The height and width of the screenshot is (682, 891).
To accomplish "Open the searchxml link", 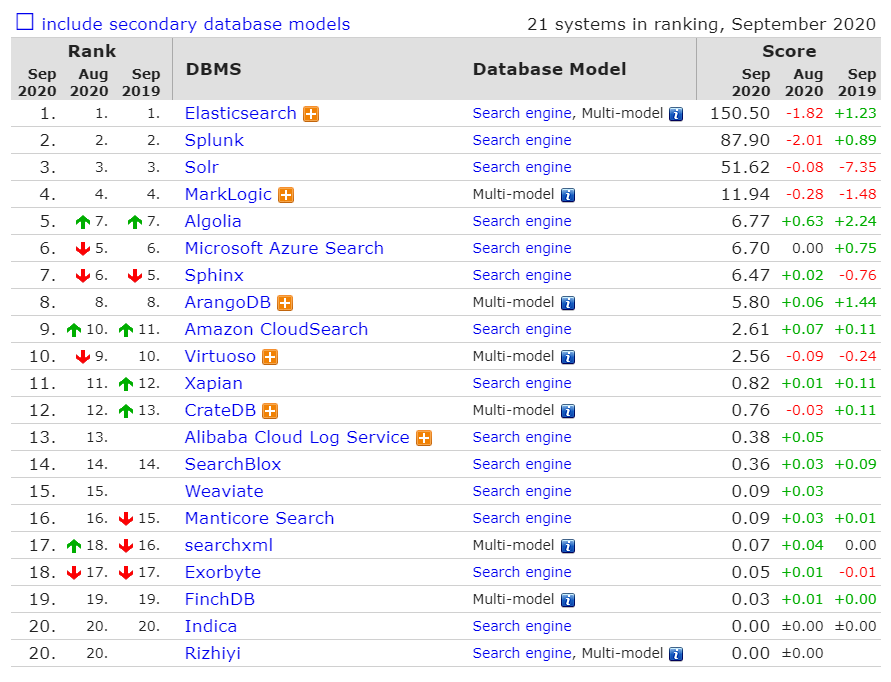I will click(229, 545).
